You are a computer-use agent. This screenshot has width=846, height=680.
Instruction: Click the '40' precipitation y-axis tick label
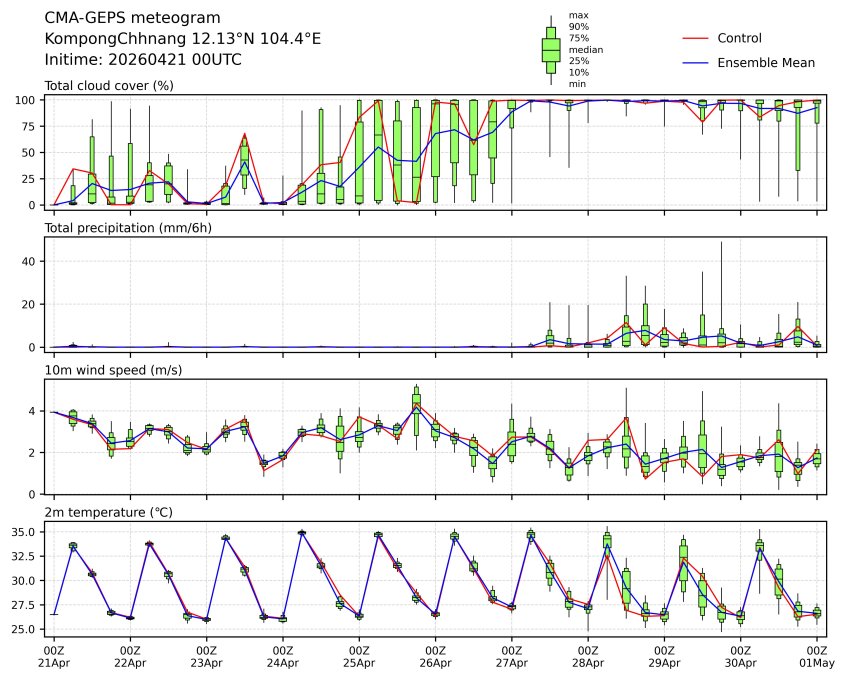tap(30, 261)
